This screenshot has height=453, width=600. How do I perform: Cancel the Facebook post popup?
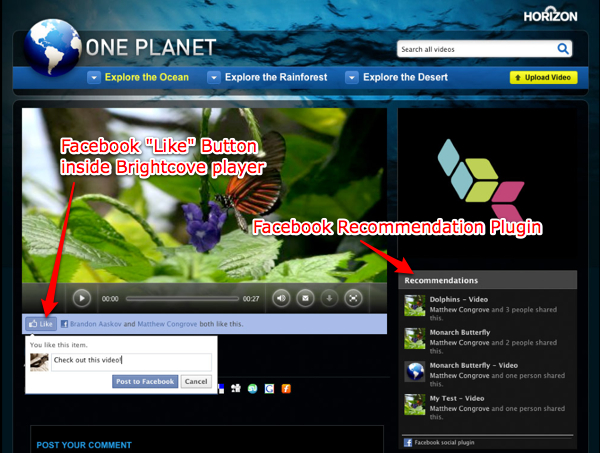click(196, 381)
